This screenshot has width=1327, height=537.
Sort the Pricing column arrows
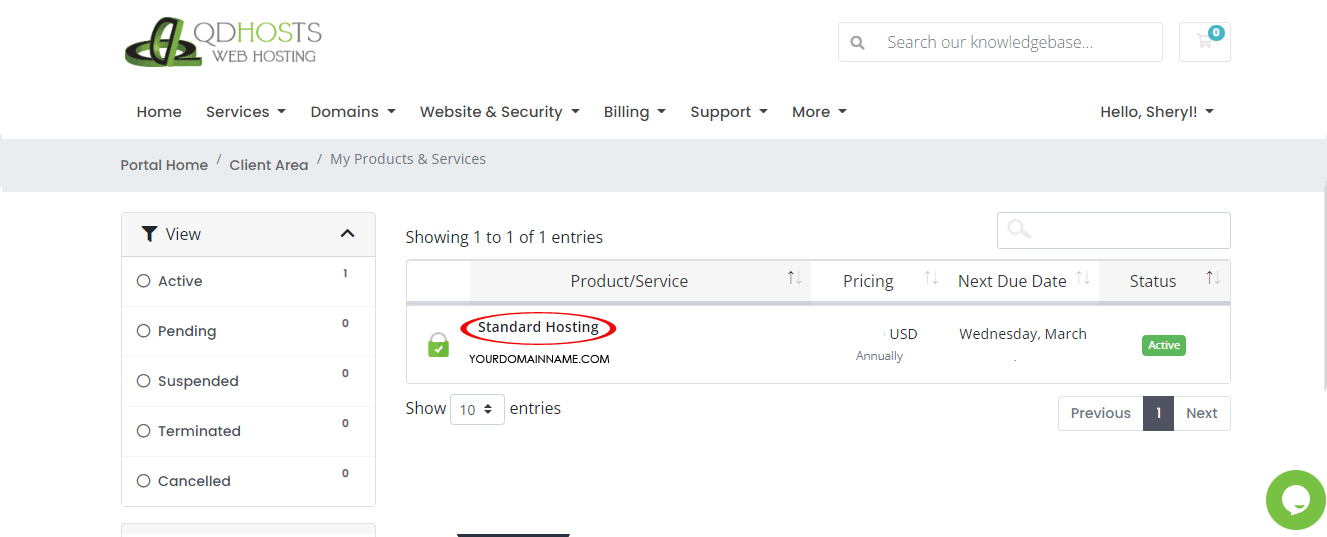click(931, 278)
